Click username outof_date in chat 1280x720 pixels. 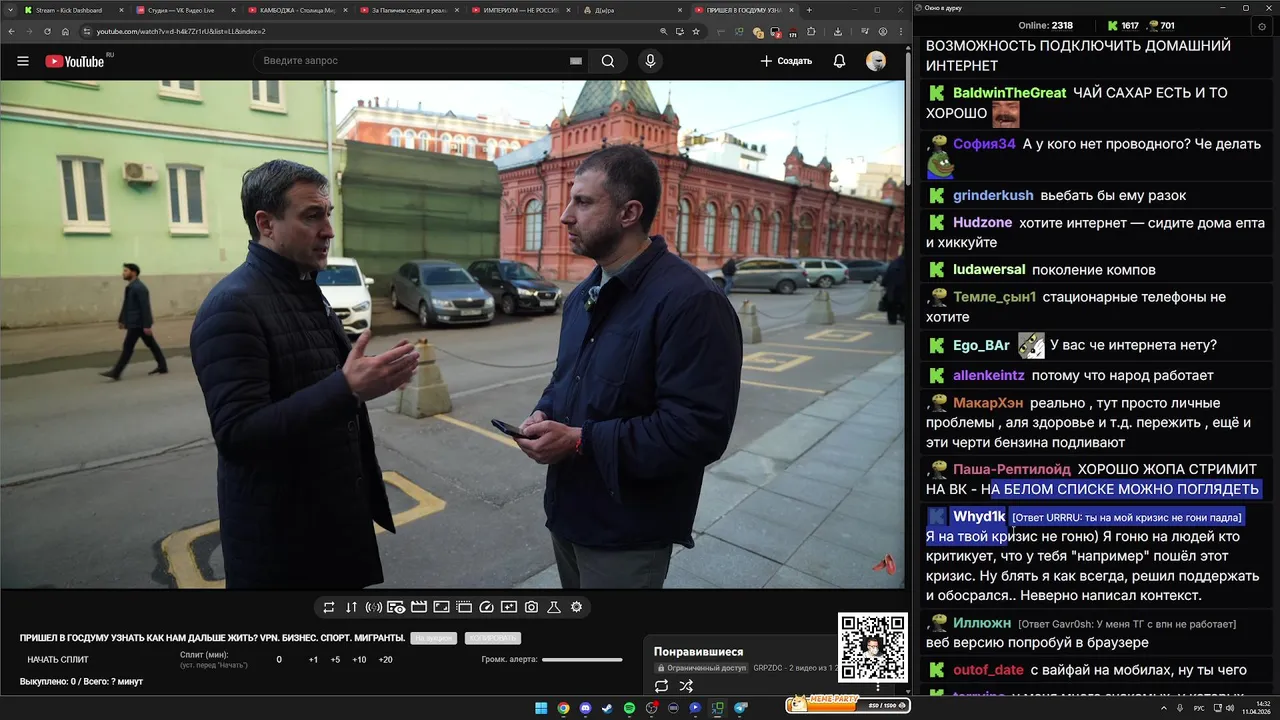click(988, 671)
